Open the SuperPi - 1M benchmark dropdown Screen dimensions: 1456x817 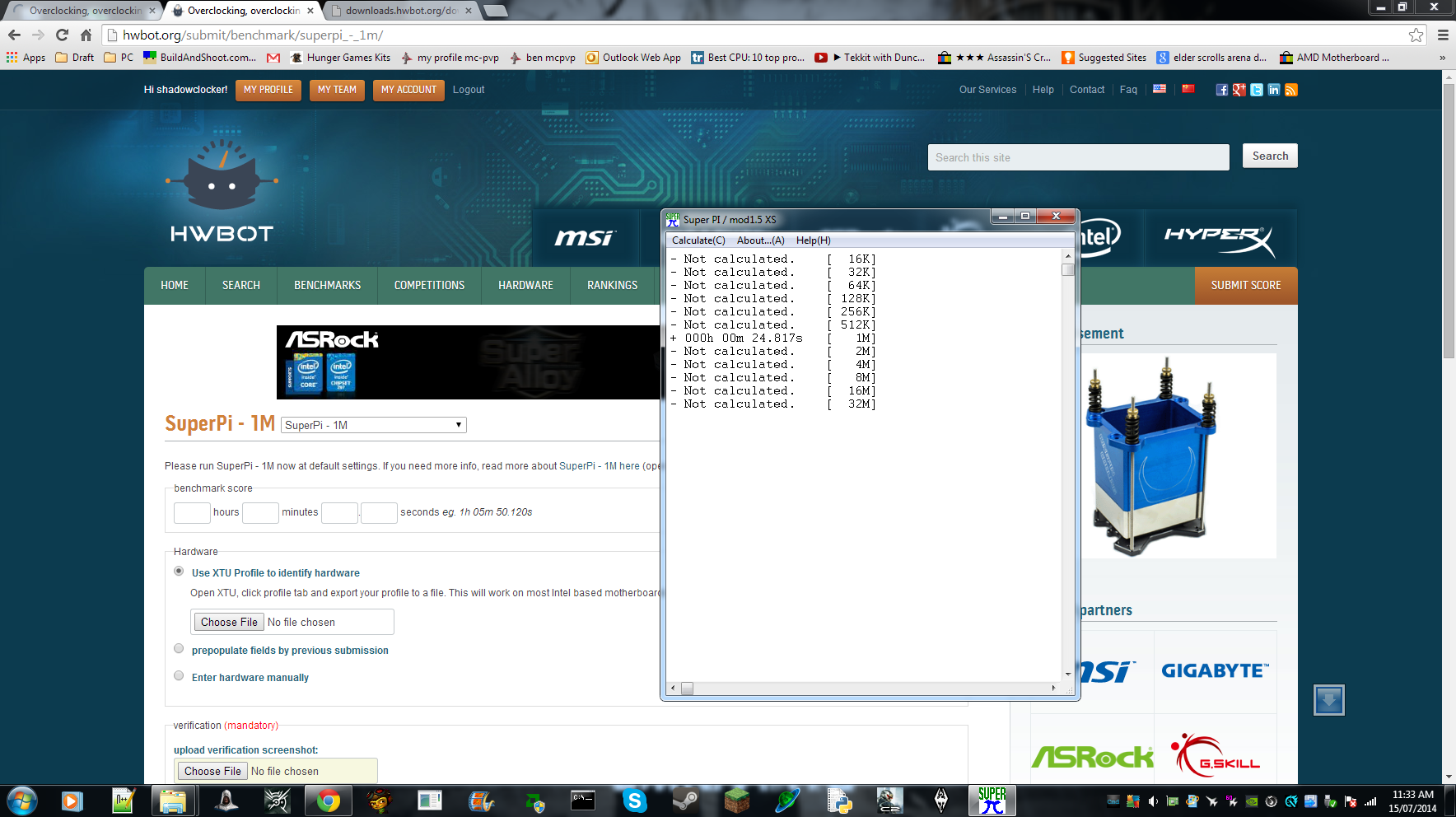[x=374, y=425]
